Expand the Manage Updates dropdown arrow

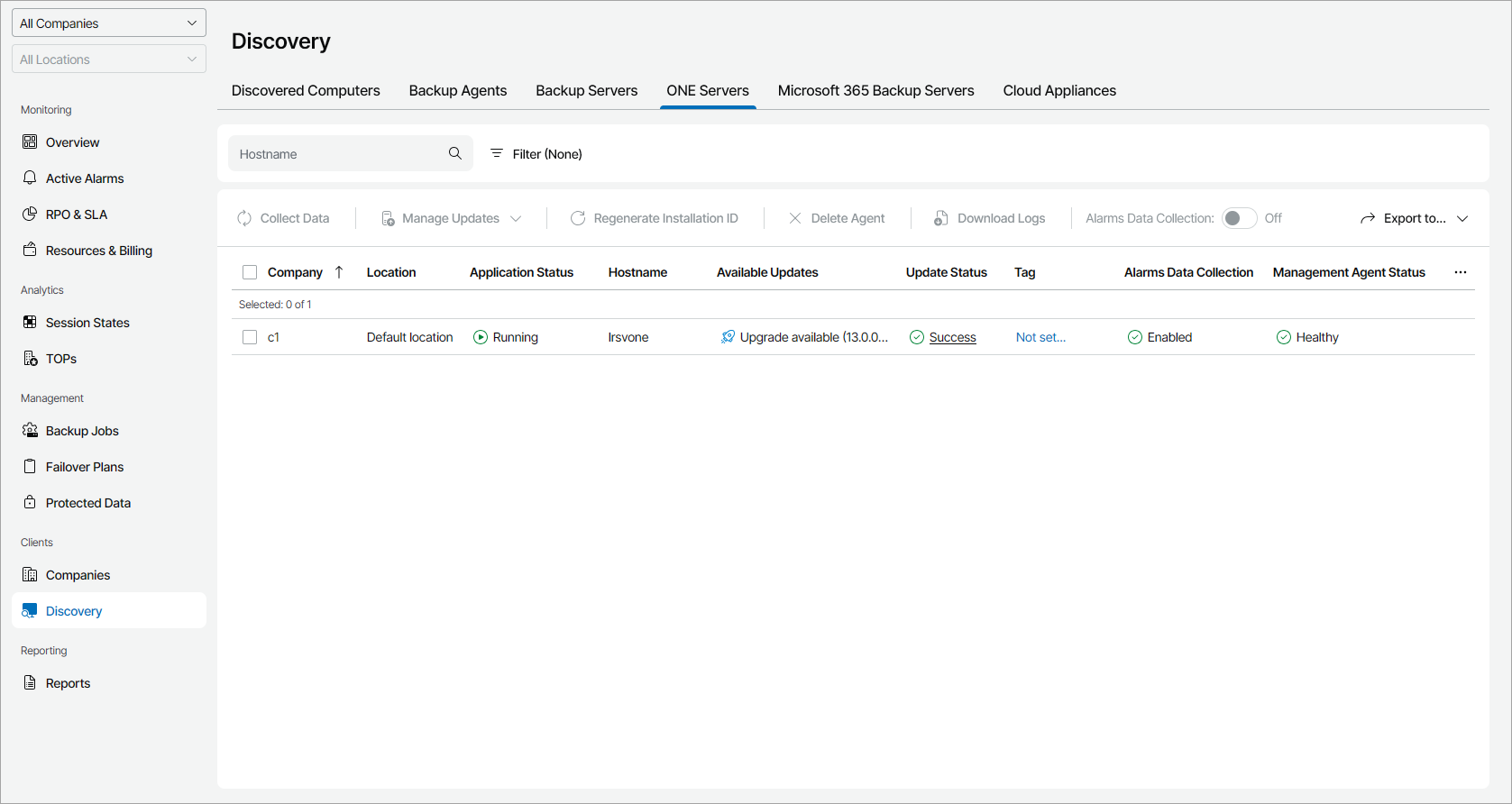tap(516, 218)
